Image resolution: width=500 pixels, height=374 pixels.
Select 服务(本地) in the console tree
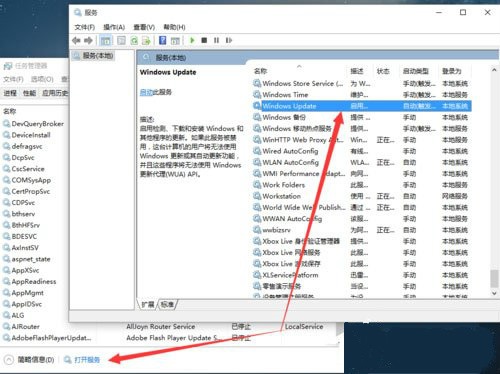click(98, 56)
